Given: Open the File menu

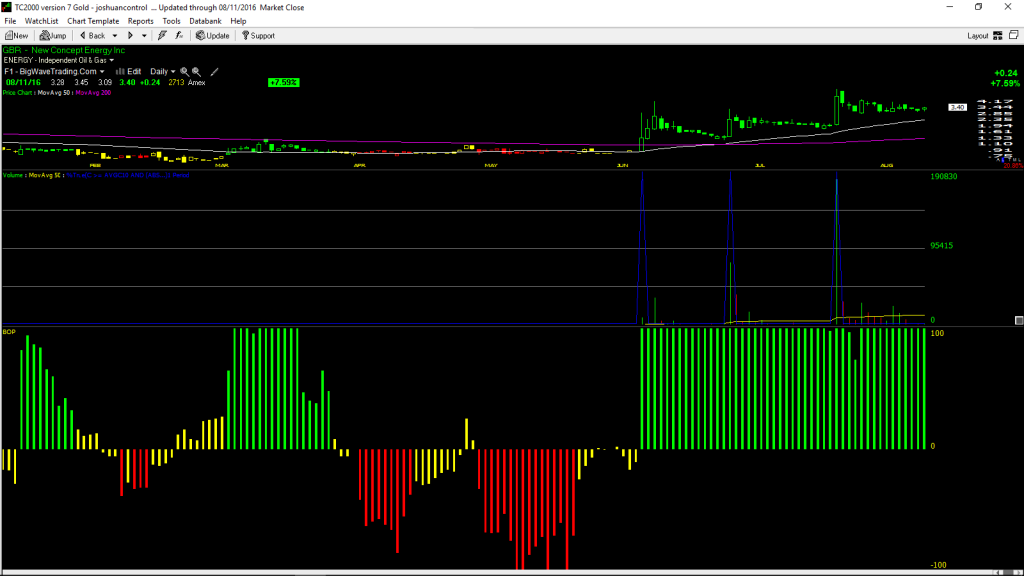Looking at the screenshot, I should tap(10, 21).
